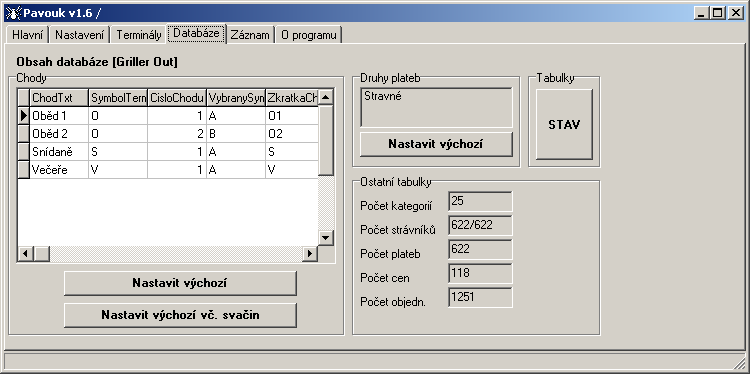This screenshot has width=750, height=374.
Task: Click the O1 cell in ZkratkaCh column
Action: pos(292,116)
